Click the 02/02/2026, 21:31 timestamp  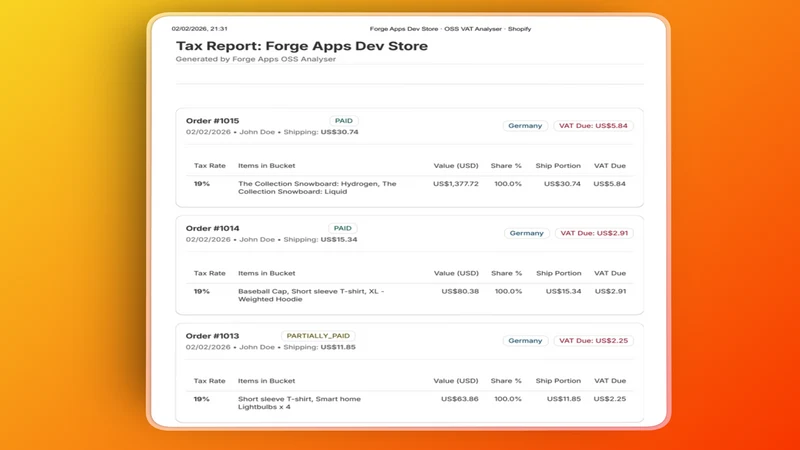tap(199, 29)
